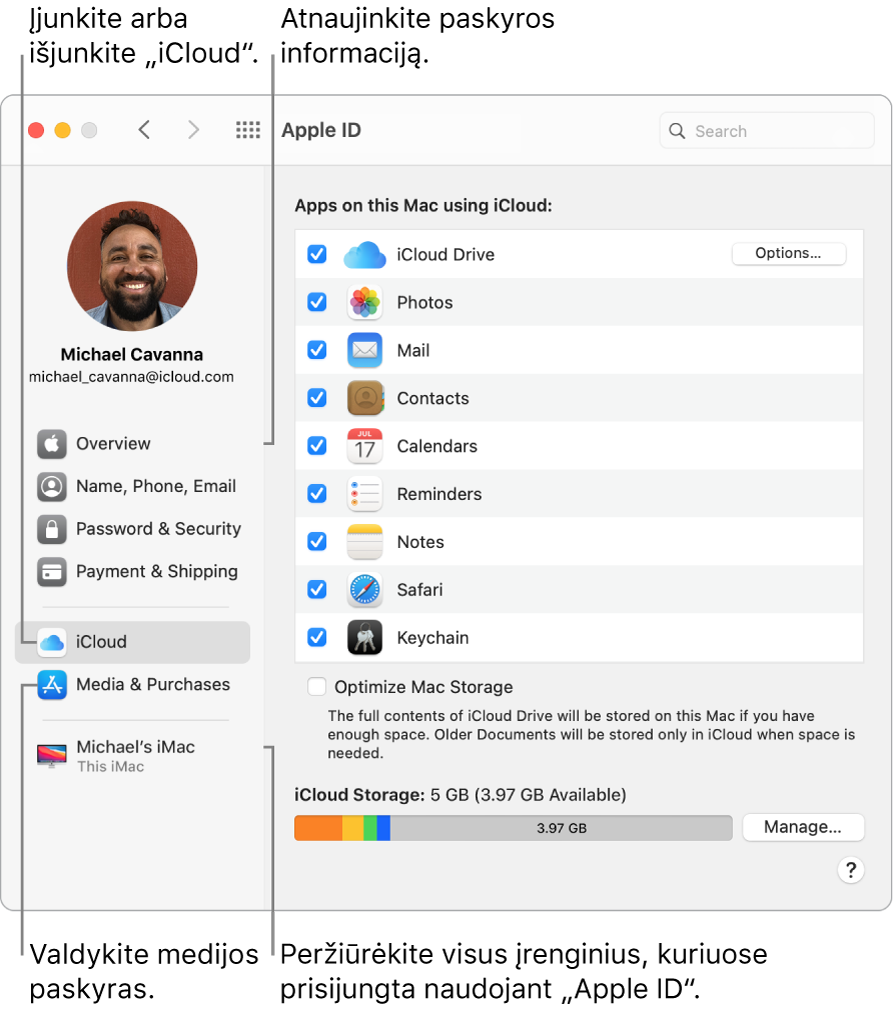
Task: Select Payment & Shipping
Action: point(132,571)
